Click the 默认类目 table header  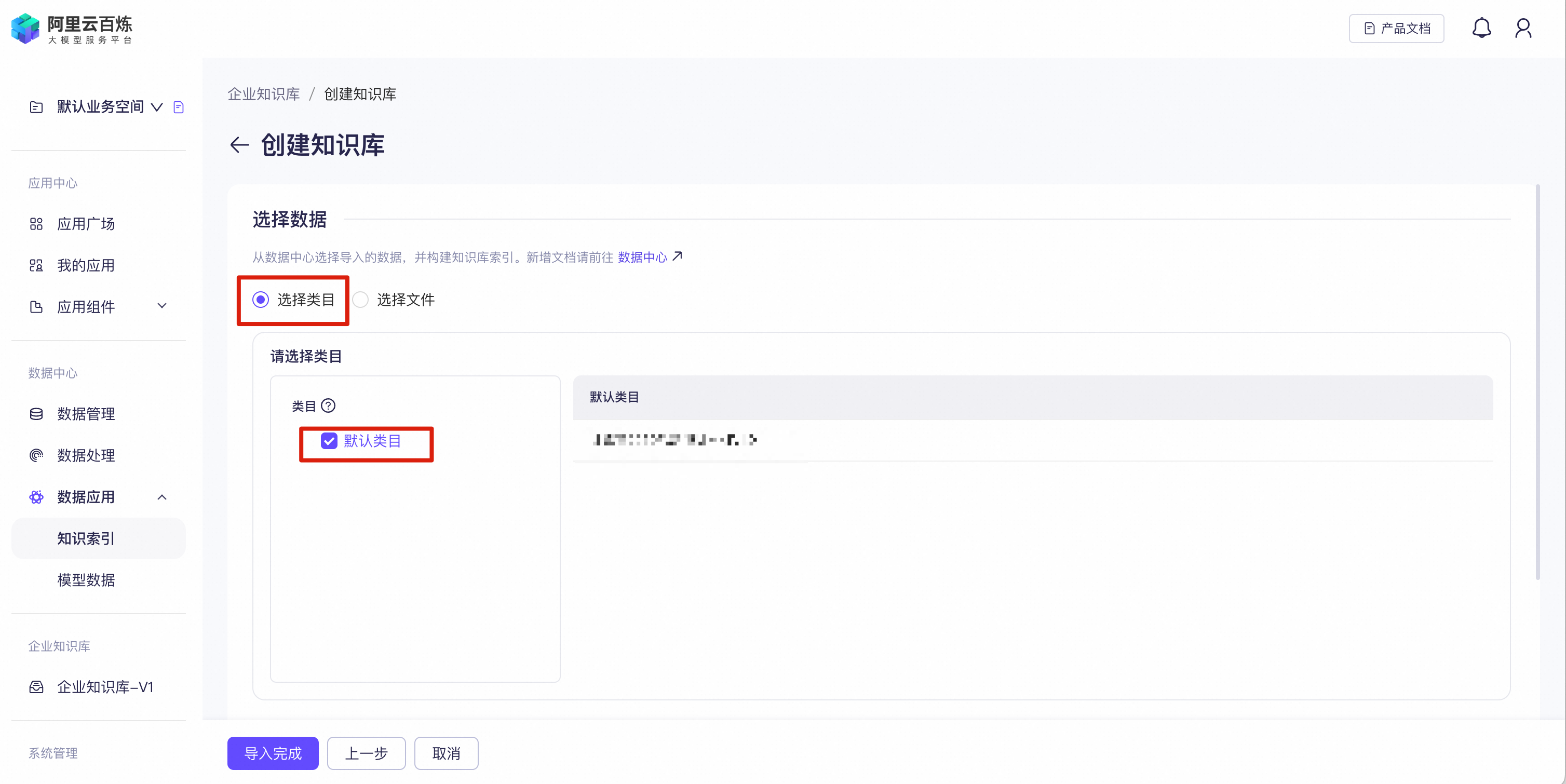[1033, 397]
